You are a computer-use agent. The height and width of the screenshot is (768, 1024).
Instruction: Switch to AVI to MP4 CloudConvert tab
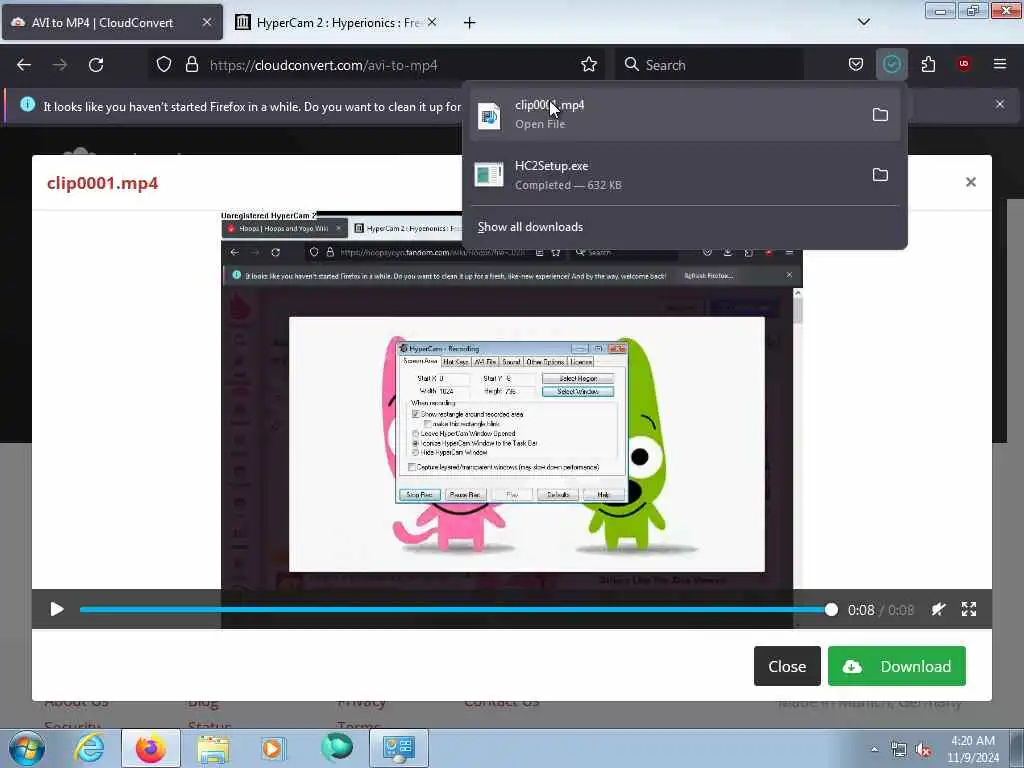coord(112,22)
